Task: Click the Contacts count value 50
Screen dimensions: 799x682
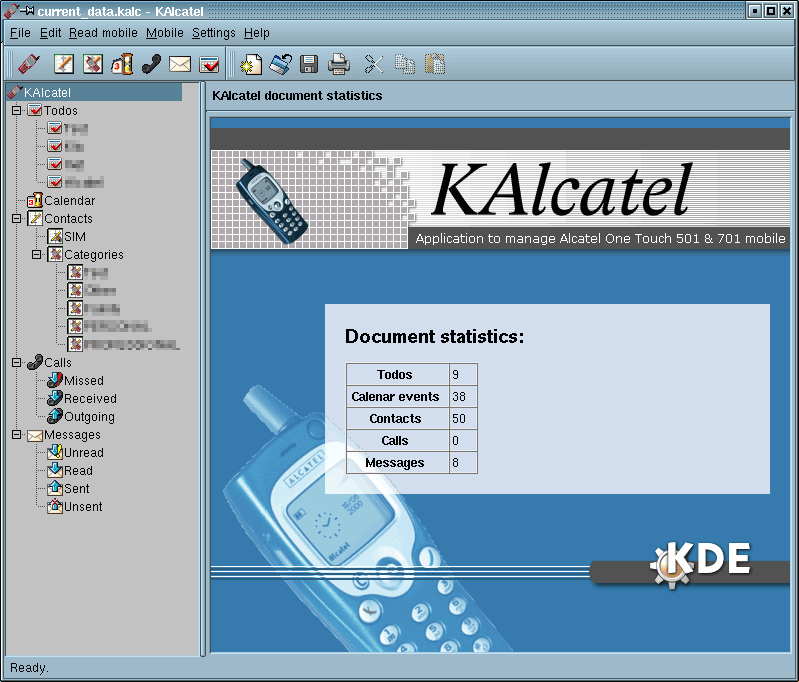Action: coord(459,418)
